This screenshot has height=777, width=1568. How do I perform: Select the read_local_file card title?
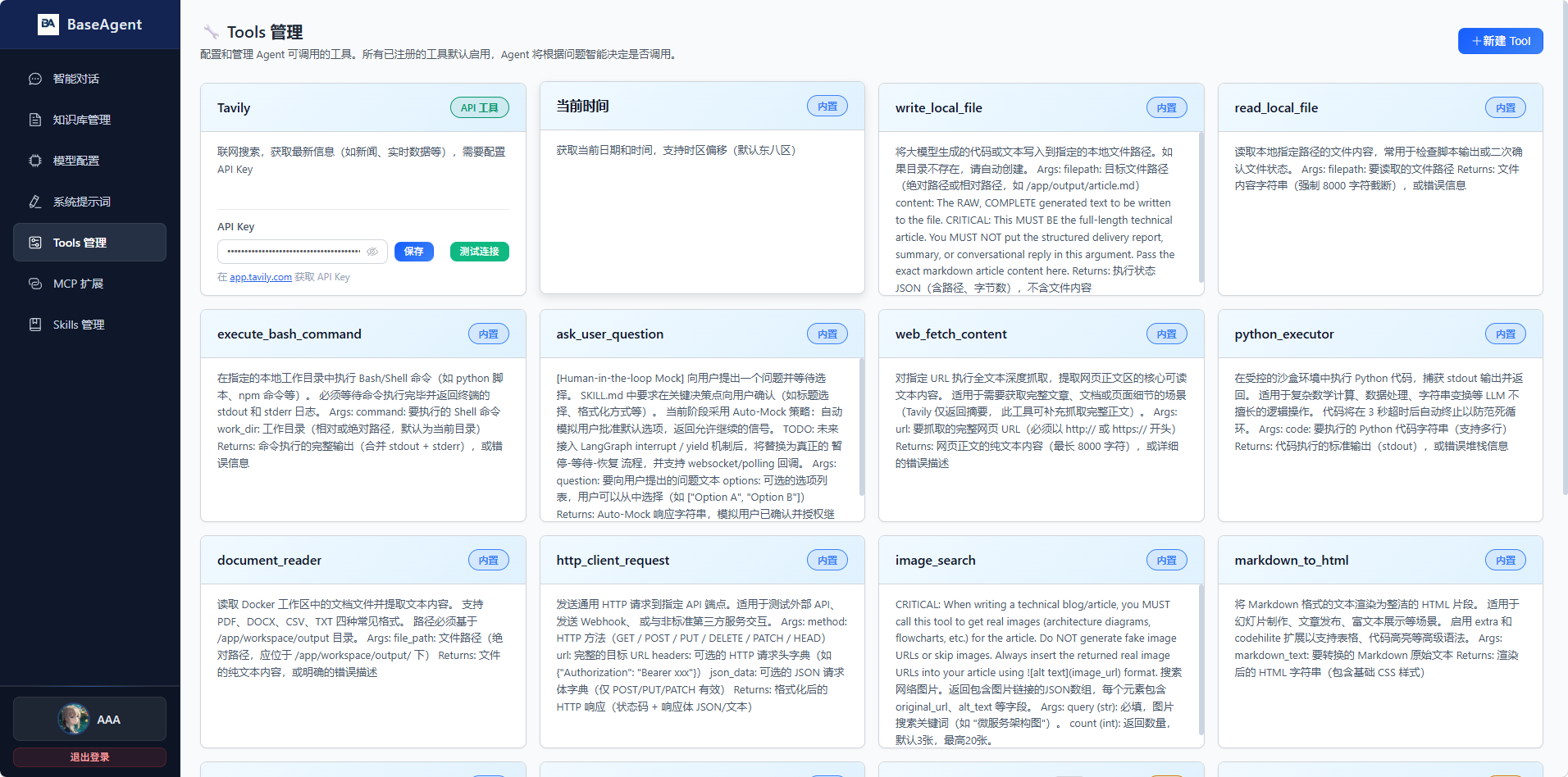pos(1277,108)
